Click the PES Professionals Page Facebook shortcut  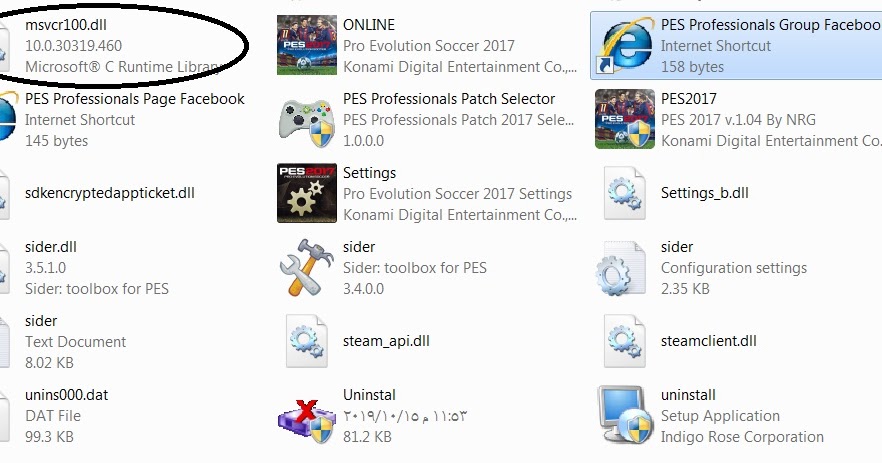pyautogui.click(x=123, y=119)
